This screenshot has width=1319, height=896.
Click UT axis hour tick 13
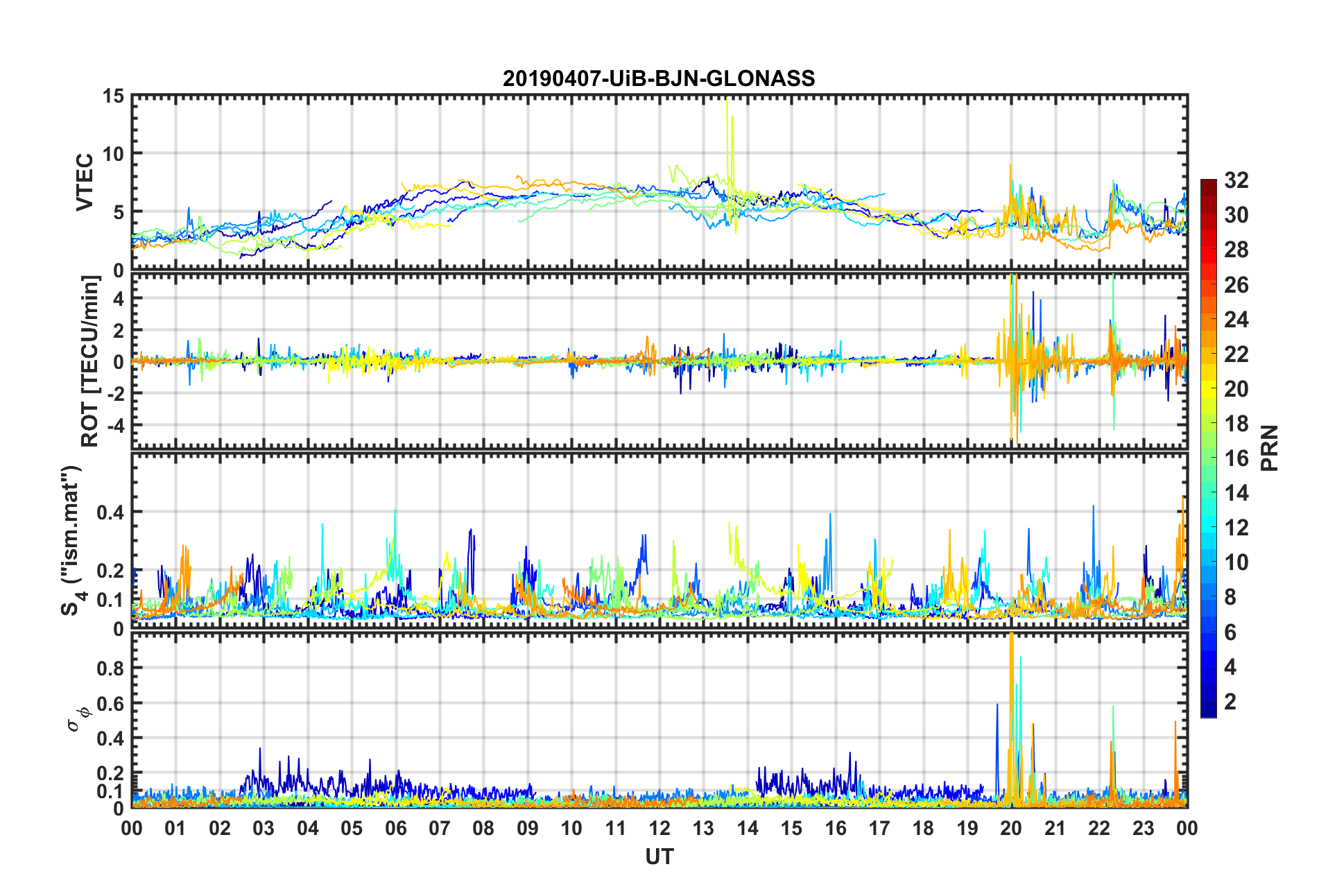click(x=703, y=828)
